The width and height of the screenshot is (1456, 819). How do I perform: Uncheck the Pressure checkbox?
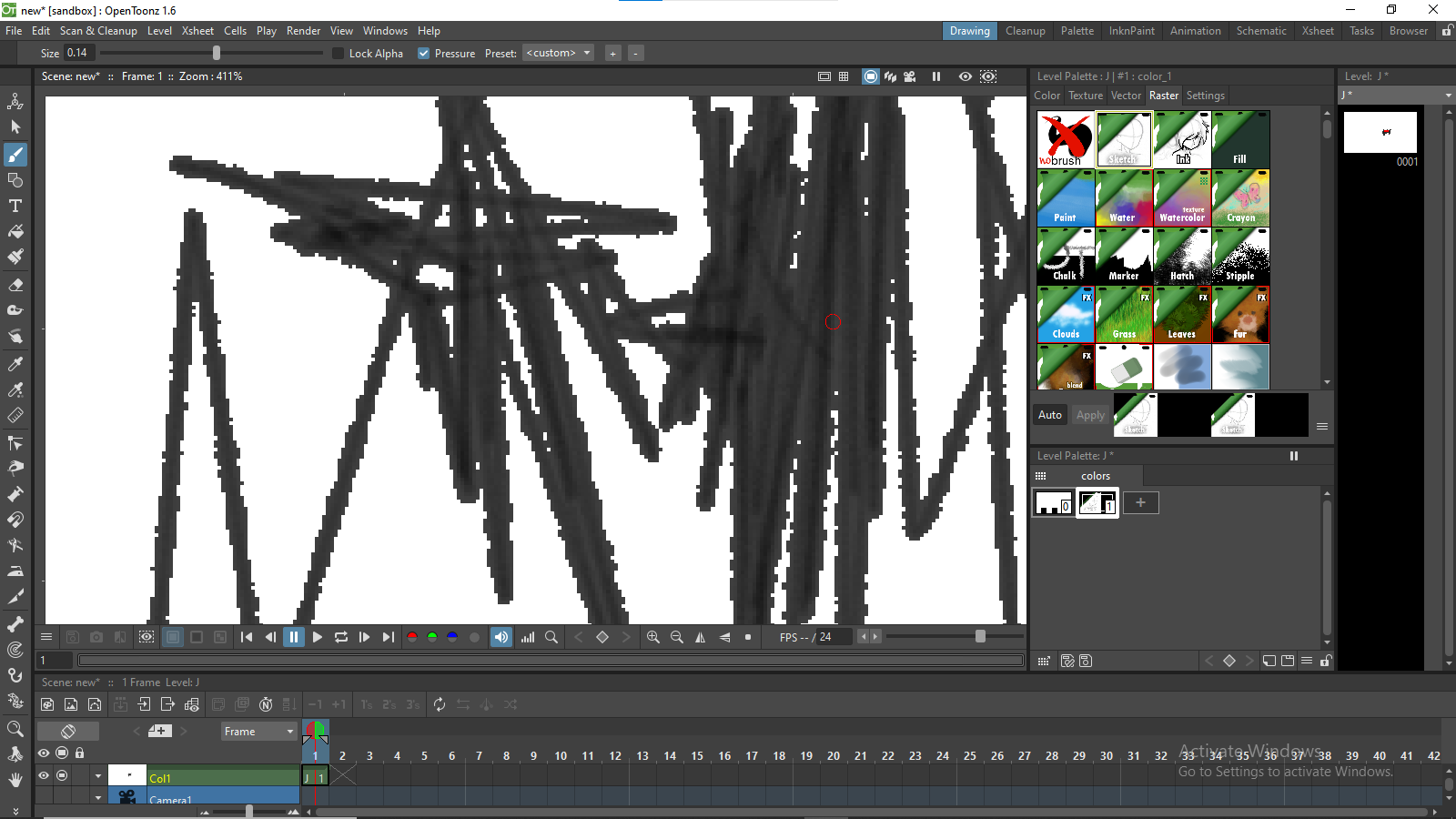(x=423, y=54)
